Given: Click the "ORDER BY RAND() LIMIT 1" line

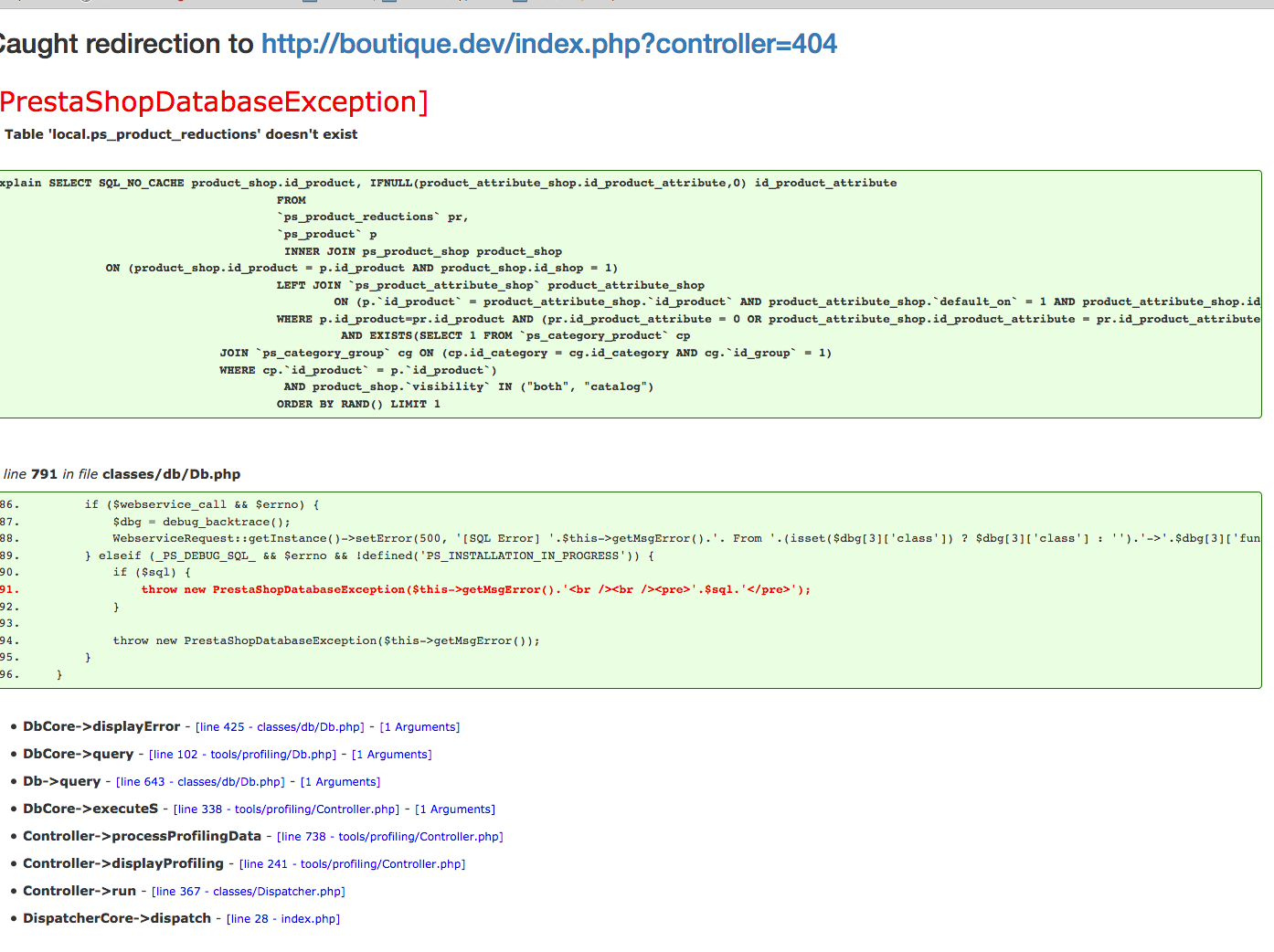Looking at the screenshot, I should [x=358, y=404].
